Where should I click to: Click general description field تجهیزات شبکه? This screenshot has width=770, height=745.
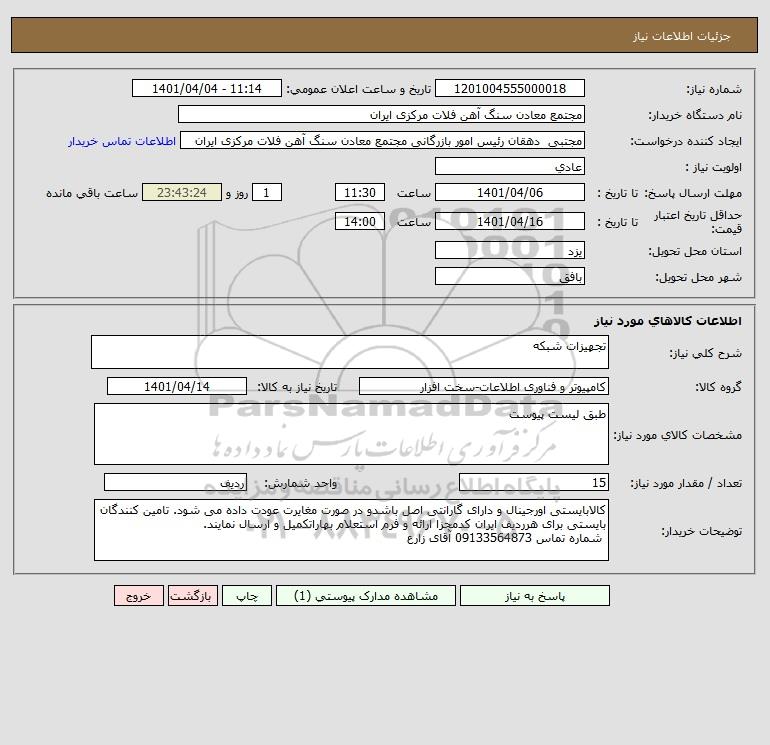[350, 352]
